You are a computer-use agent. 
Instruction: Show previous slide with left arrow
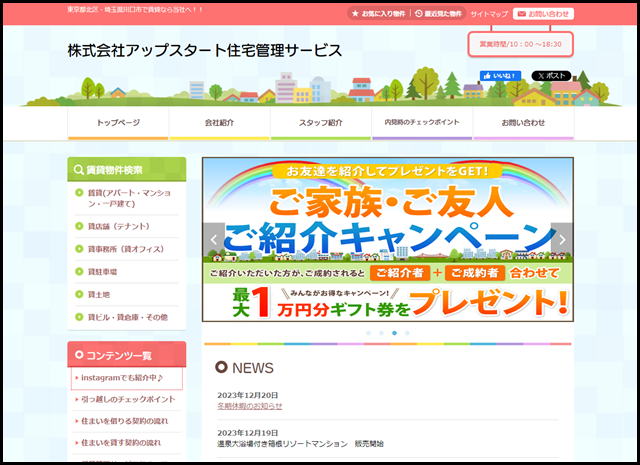(x=213, y=239)
